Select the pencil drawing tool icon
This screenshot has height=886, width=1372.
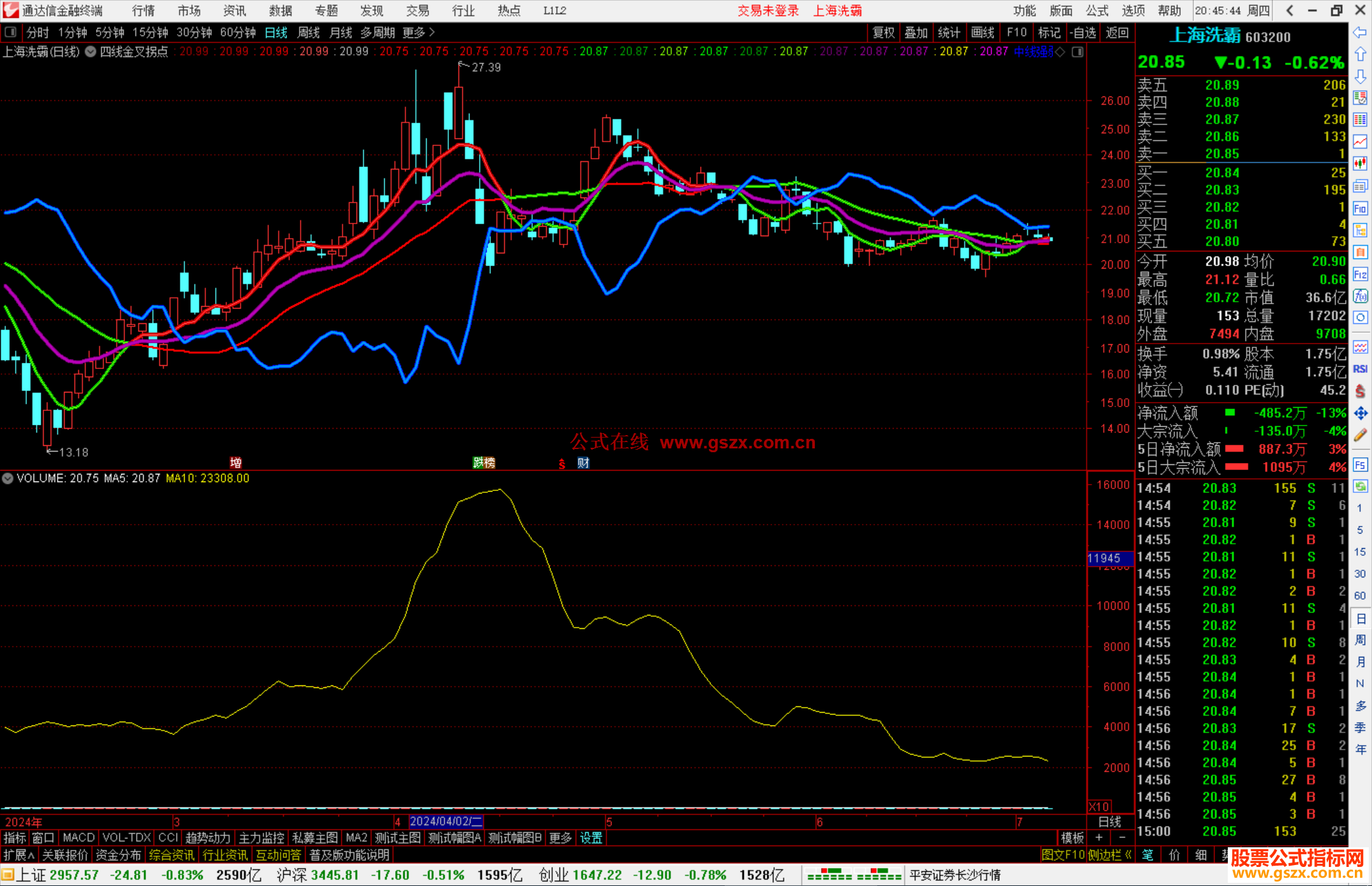(x=1360, y=435)
